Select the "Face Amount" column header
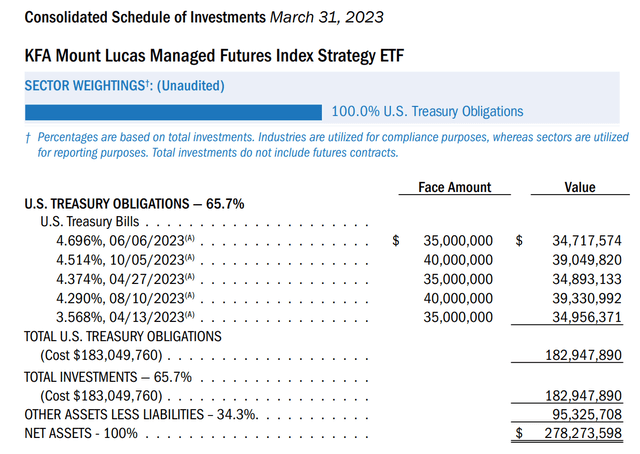The image size is (640, 454). 455,187
